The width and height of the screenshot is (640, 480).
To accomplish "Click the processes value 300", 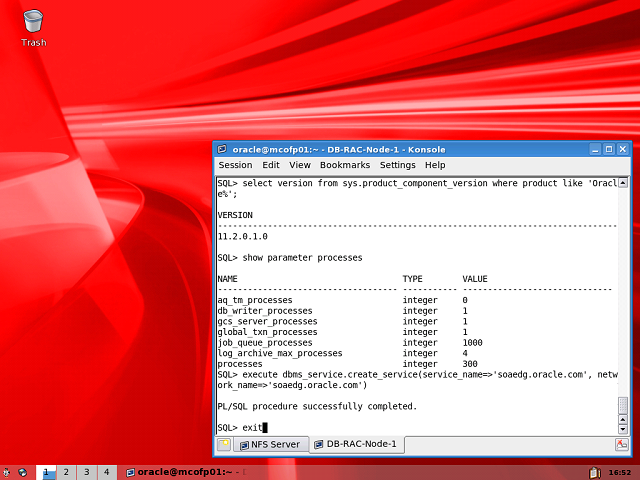I will tap(470, 364).
